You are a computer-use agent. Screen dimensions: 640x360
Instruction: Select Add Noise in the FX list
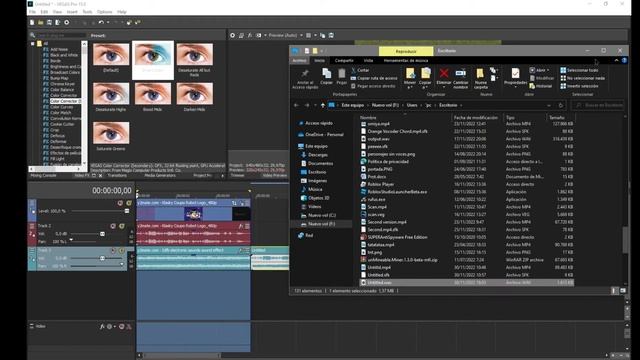59,49
